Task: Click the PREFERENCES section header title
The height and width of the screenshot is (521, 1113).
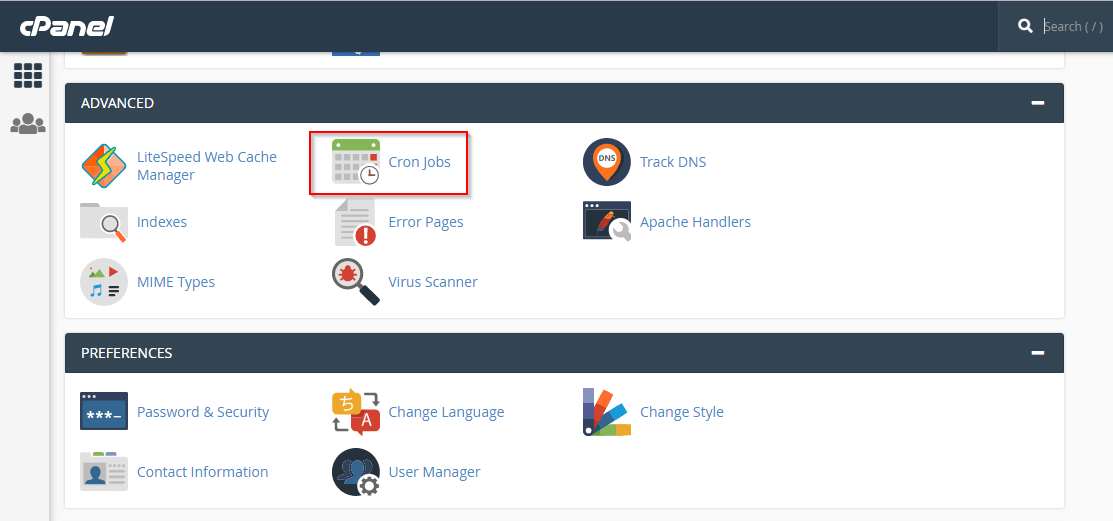Action: [x=126, y=353]
